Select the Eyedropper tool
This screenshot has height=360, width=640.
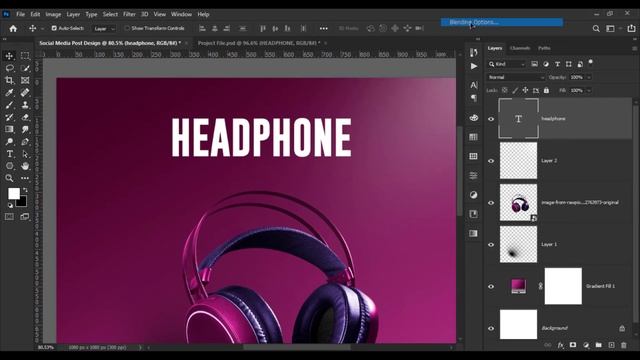(9, 93)
